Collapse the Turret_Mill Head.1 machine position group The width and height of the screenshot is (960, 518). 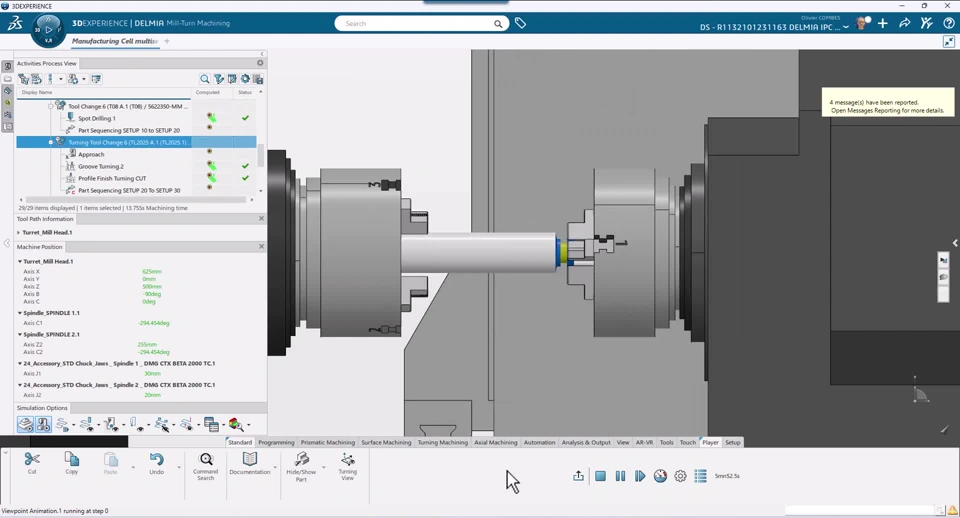20,261
